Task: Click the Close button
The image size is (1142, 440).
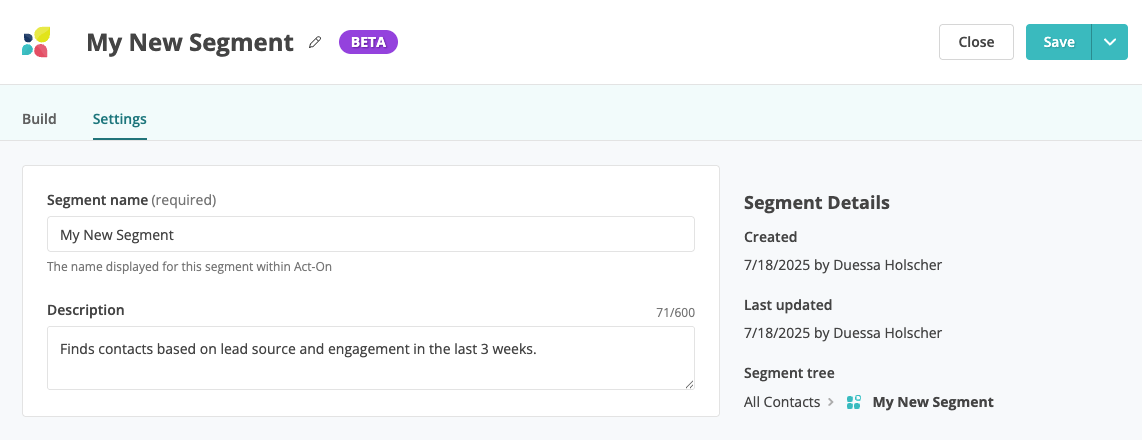Action: pos(976,42)
